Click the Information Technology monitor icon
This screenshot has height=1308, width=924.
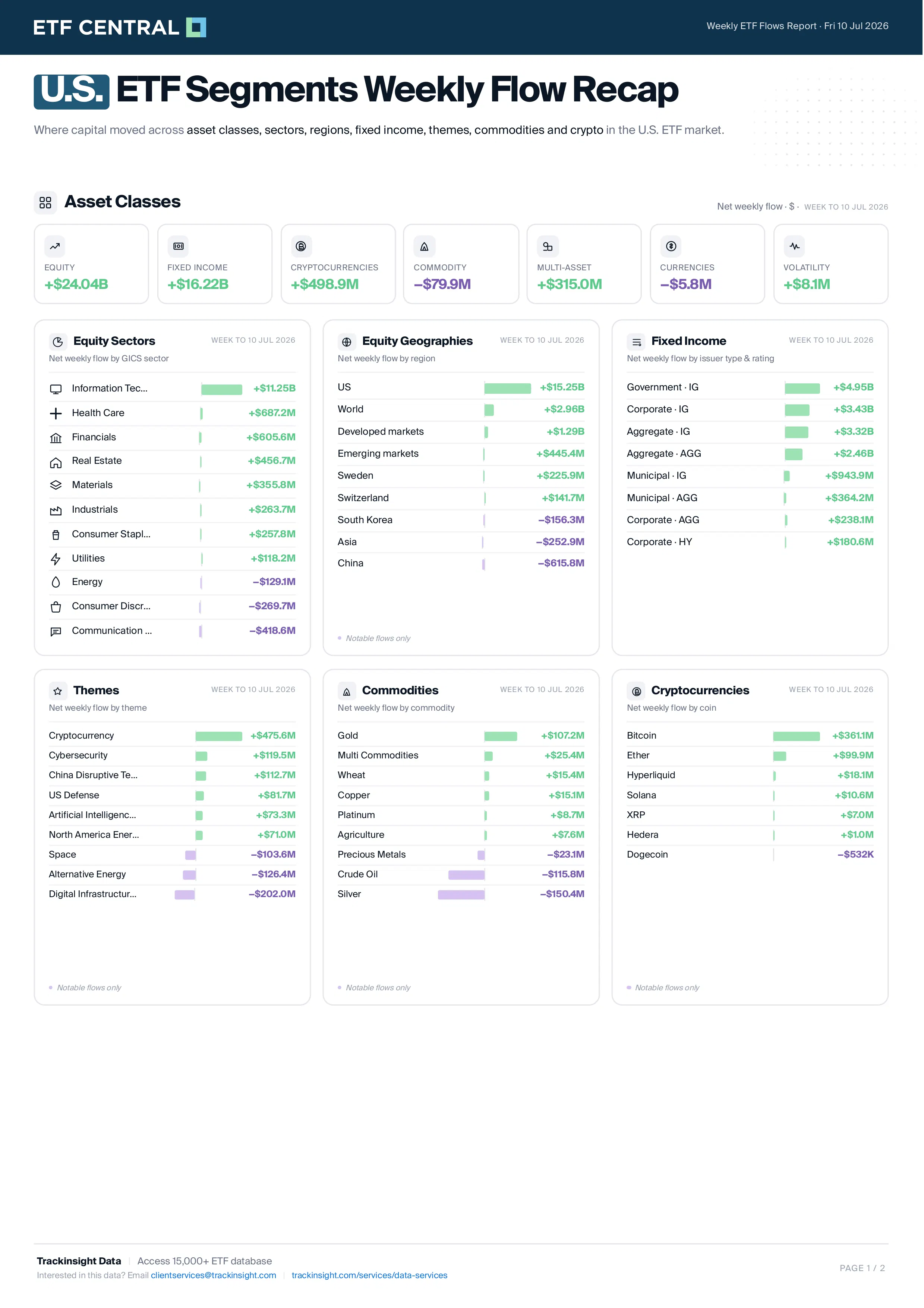click(56, 389)
